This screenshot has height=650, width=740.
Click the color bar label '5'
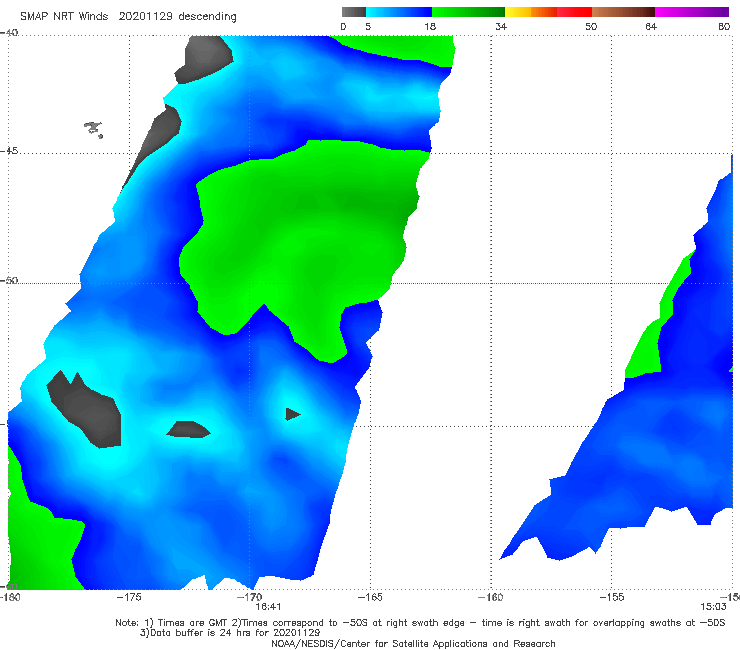(368, 26)
